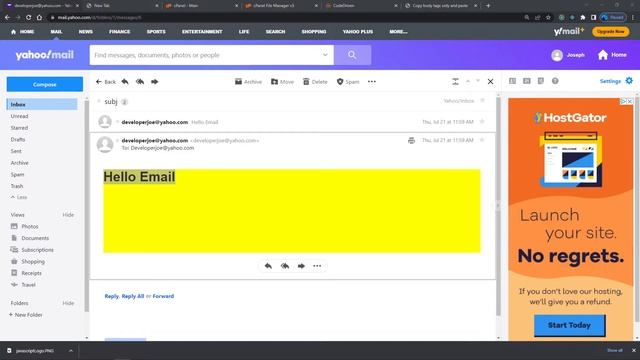
Task: Open Receipts view
Action: click(x=26, y=273)
